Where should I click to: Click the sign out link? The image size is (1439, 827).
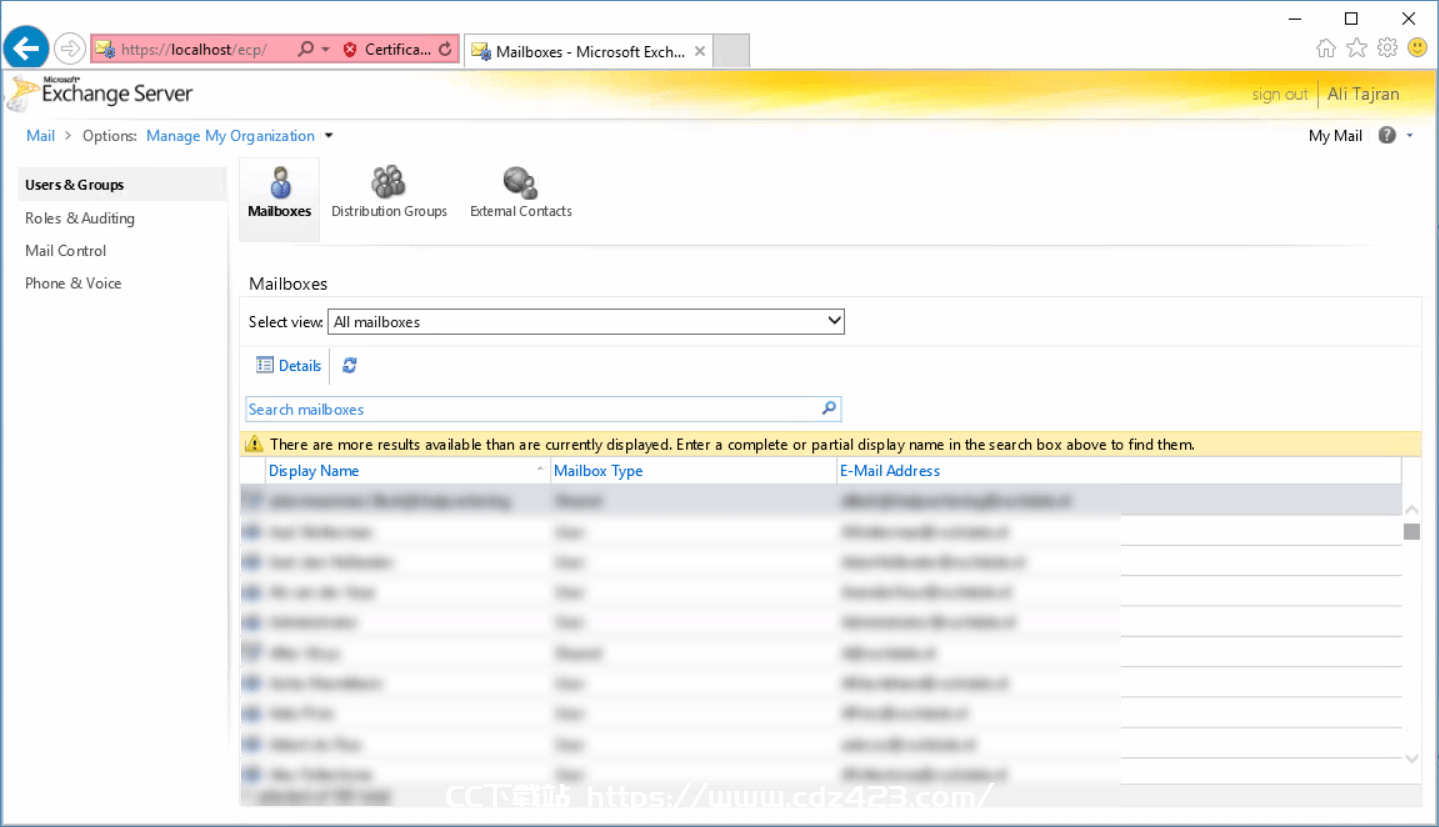pos(1279,94)
